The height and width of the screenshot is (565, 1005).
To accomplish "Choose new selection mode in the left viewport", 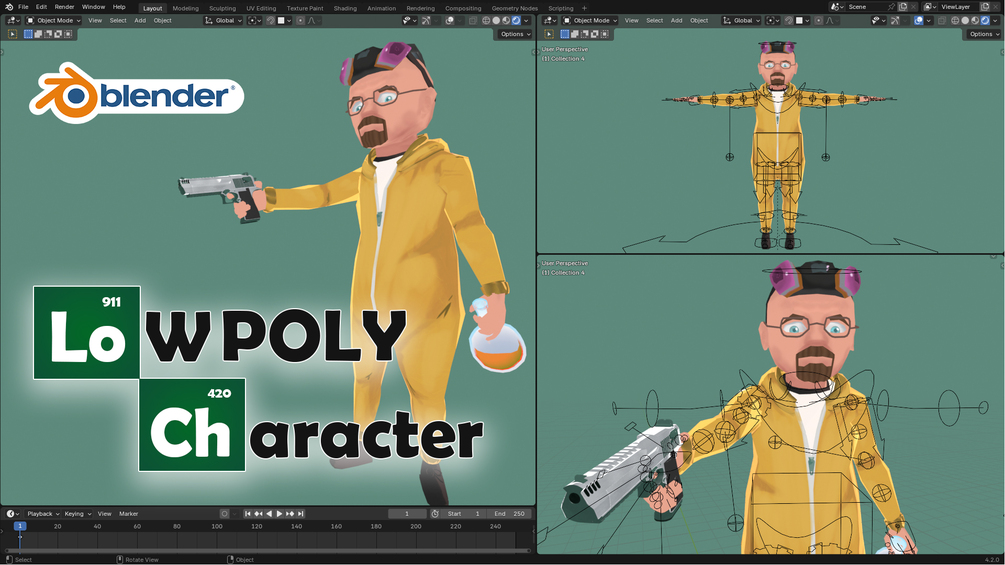I will click(28, 34).
